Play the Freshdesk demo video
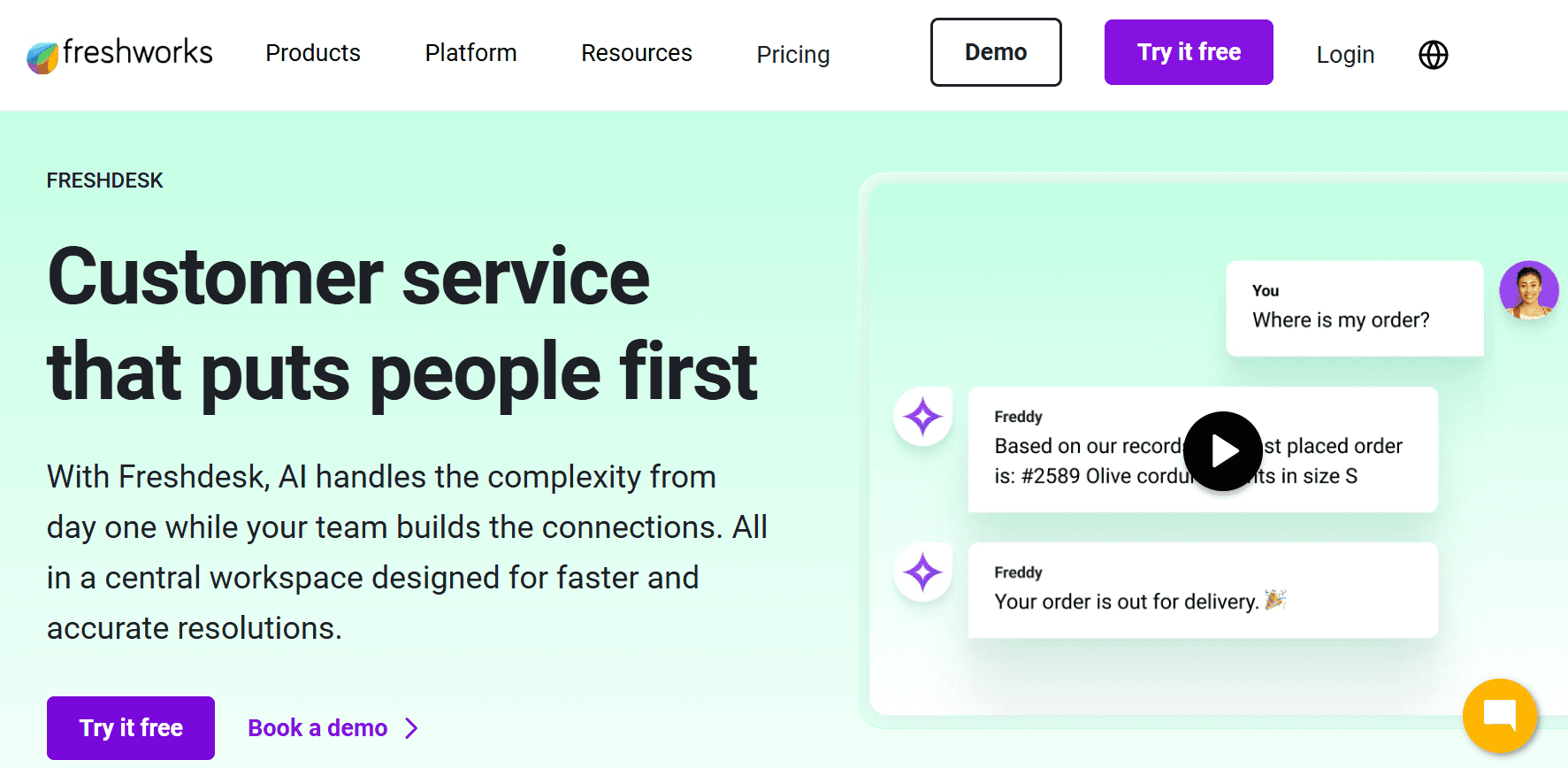 coord(1223,451)
